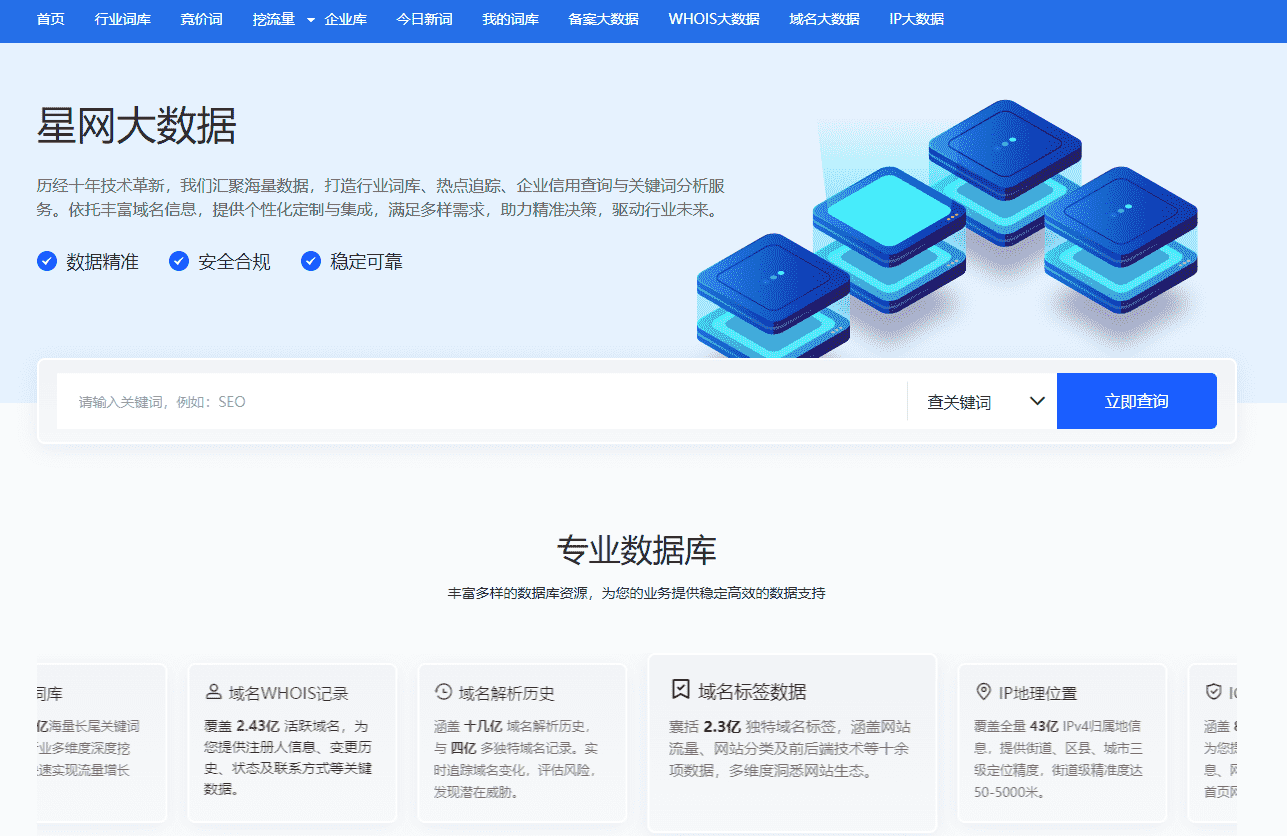Viewport: 1287px width, 836px height.
Task: Click the checkmark icon beside 安全合规
Action: (x=178, y=261)
